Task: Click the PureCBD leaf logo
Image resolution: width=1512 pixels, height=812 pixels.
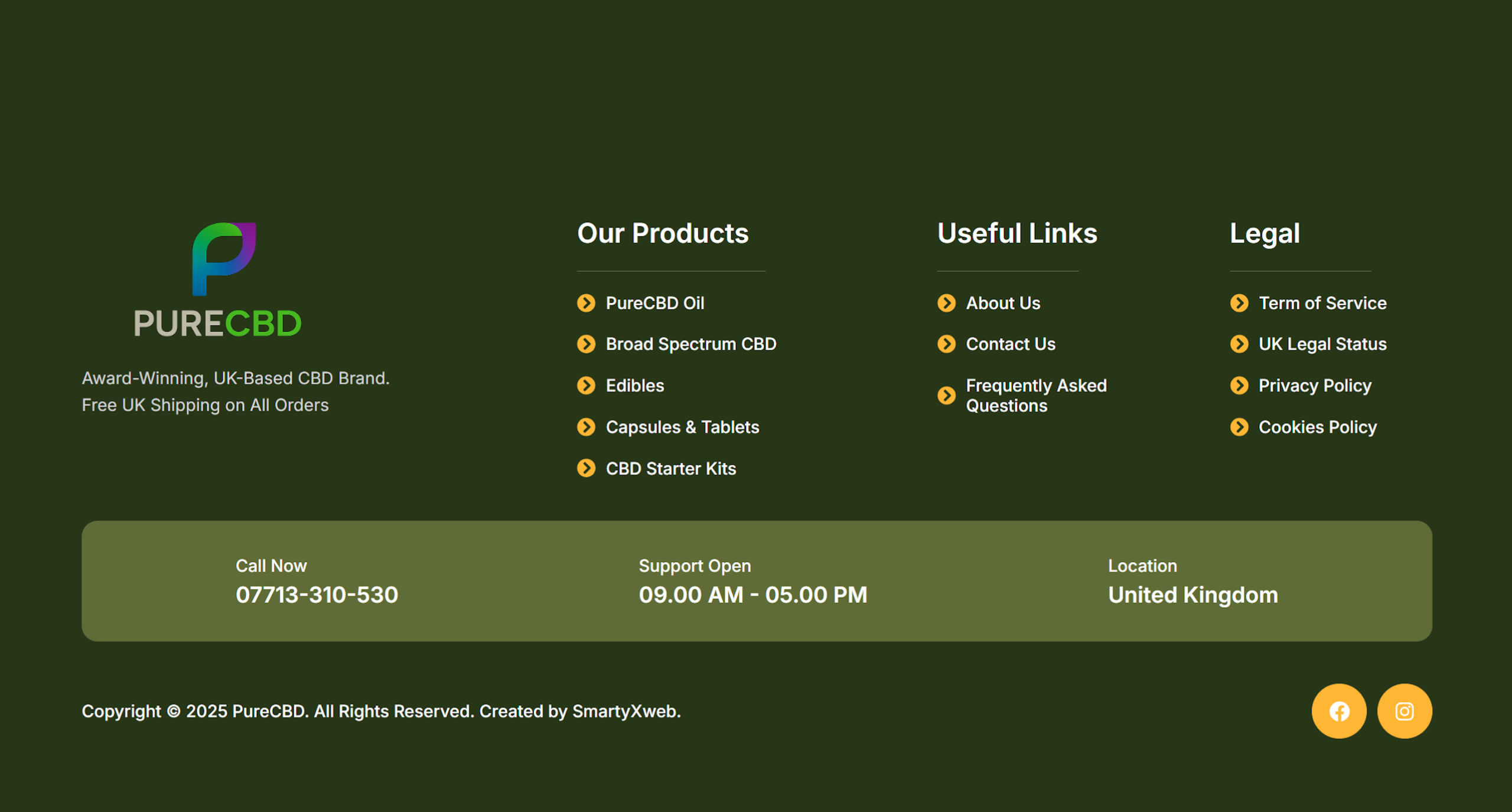Action: click(x=224, y=259)
